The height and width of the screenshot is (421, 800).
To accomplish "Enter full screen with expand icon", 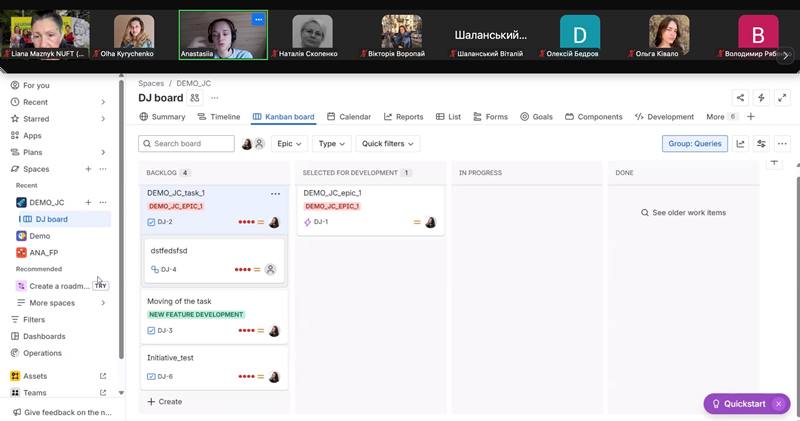I will click(x=782, y=97).
